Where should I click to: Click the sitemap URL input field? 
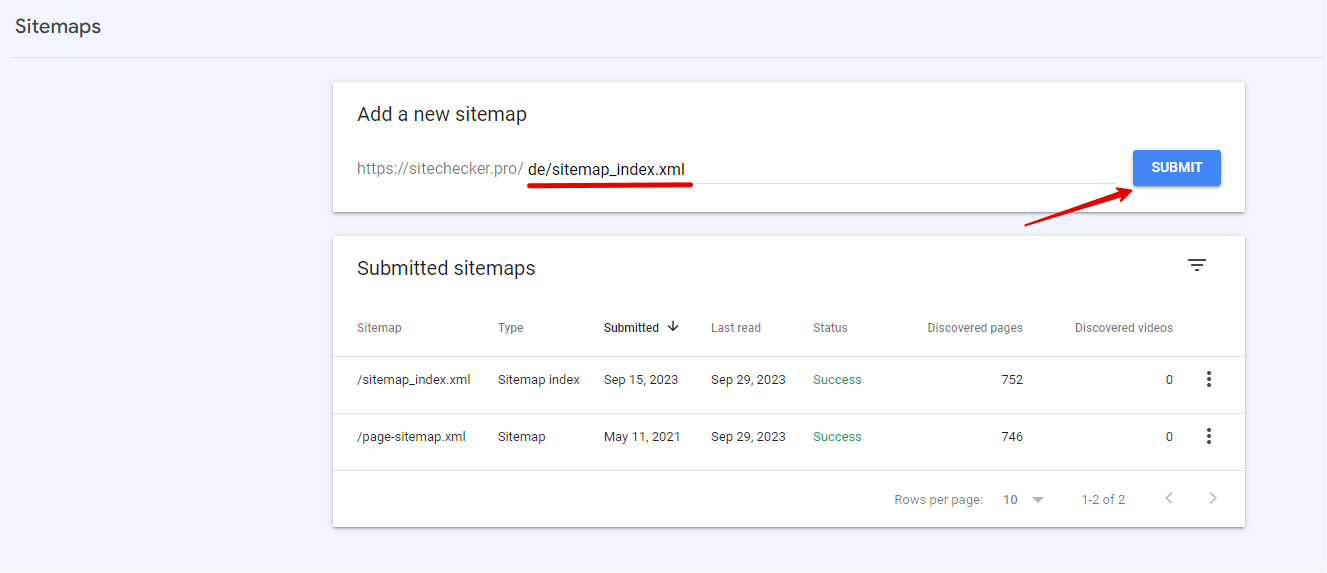(x=825, y=169)
